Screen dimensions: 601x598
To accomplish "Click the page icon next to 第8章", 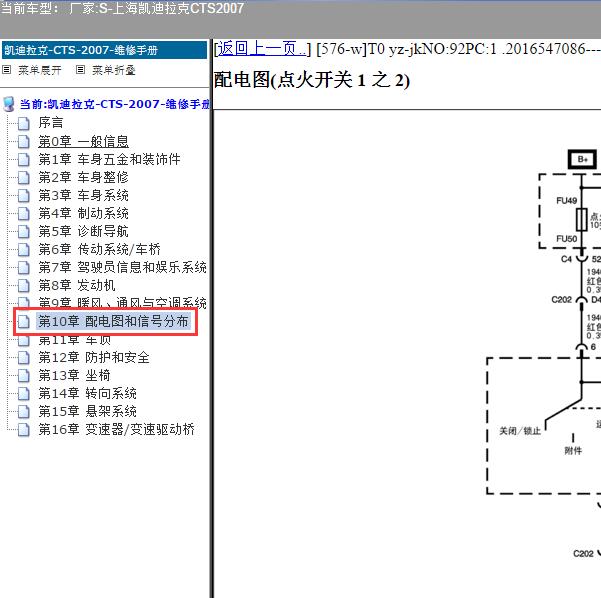I will (24, 286).
